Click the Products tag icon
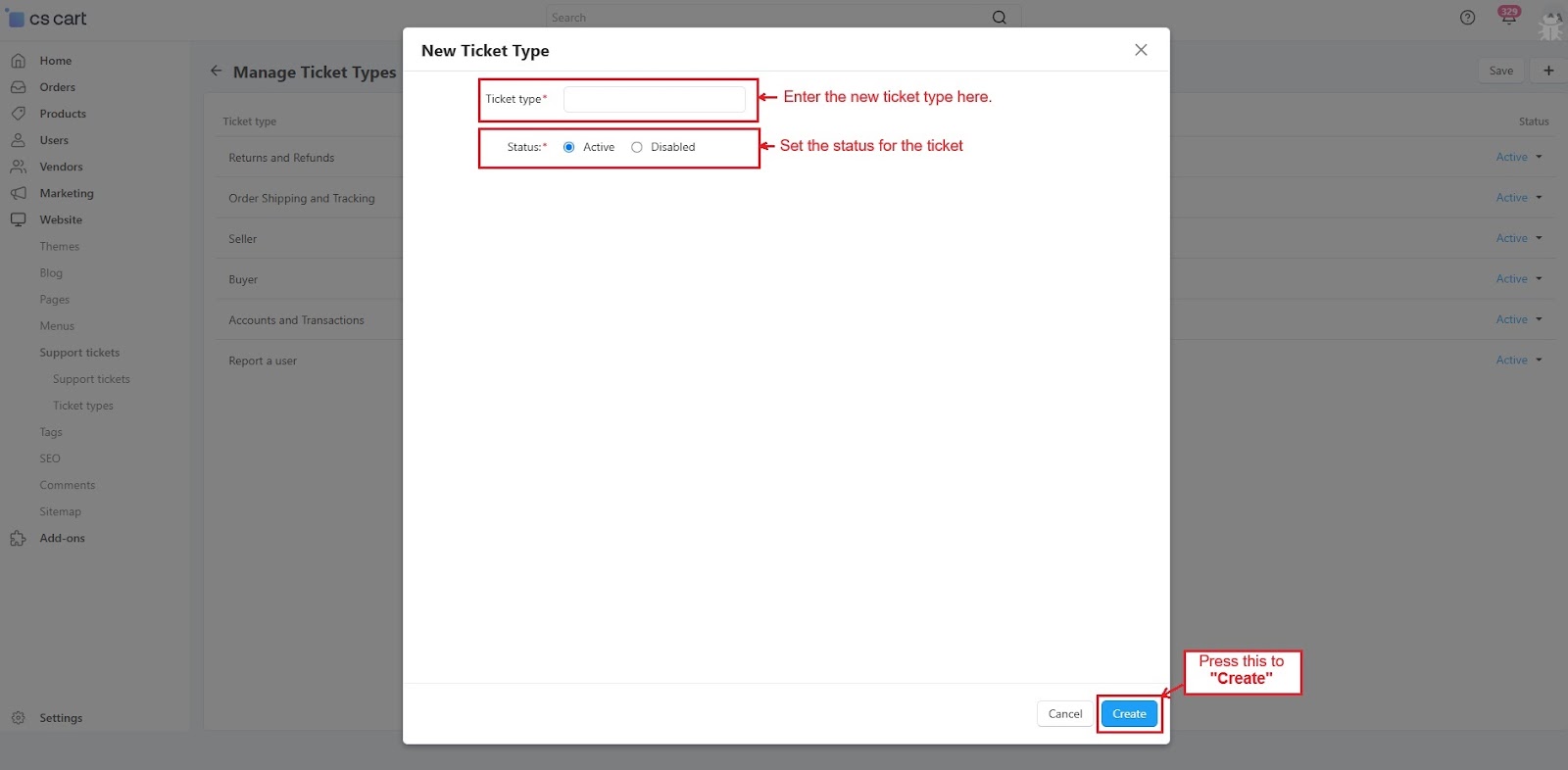The image size is (1568, 770). tap(18, 114)
